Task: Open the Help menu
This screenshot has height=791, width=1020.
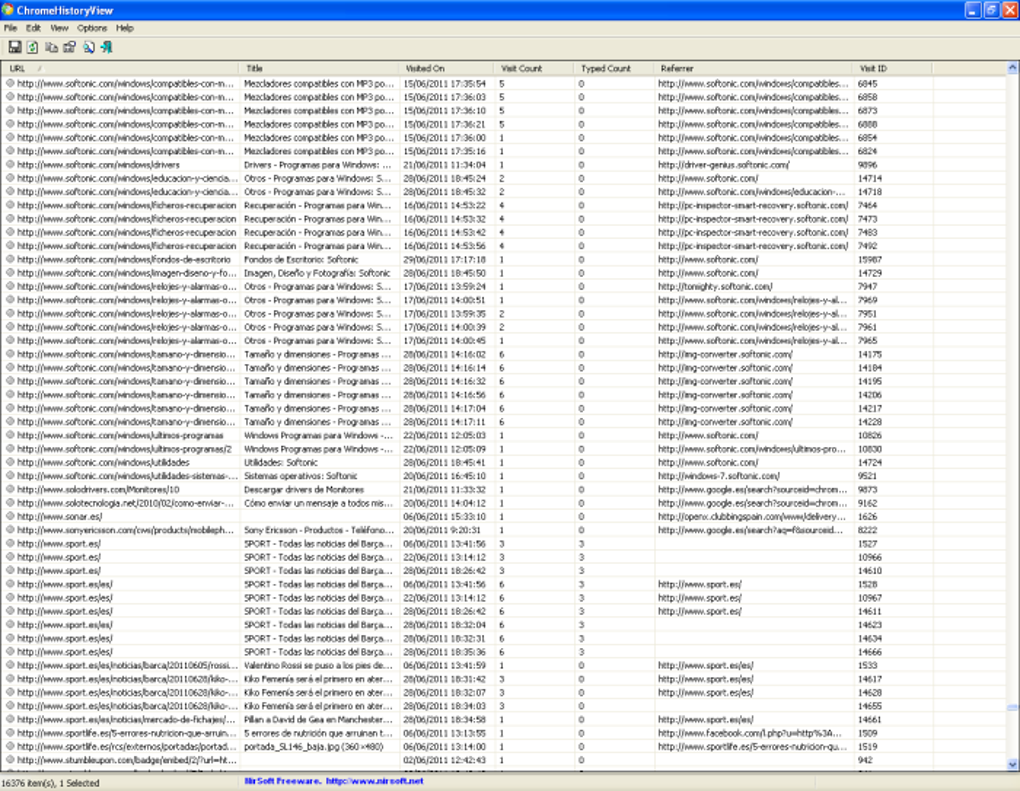Action: (125, 28)
